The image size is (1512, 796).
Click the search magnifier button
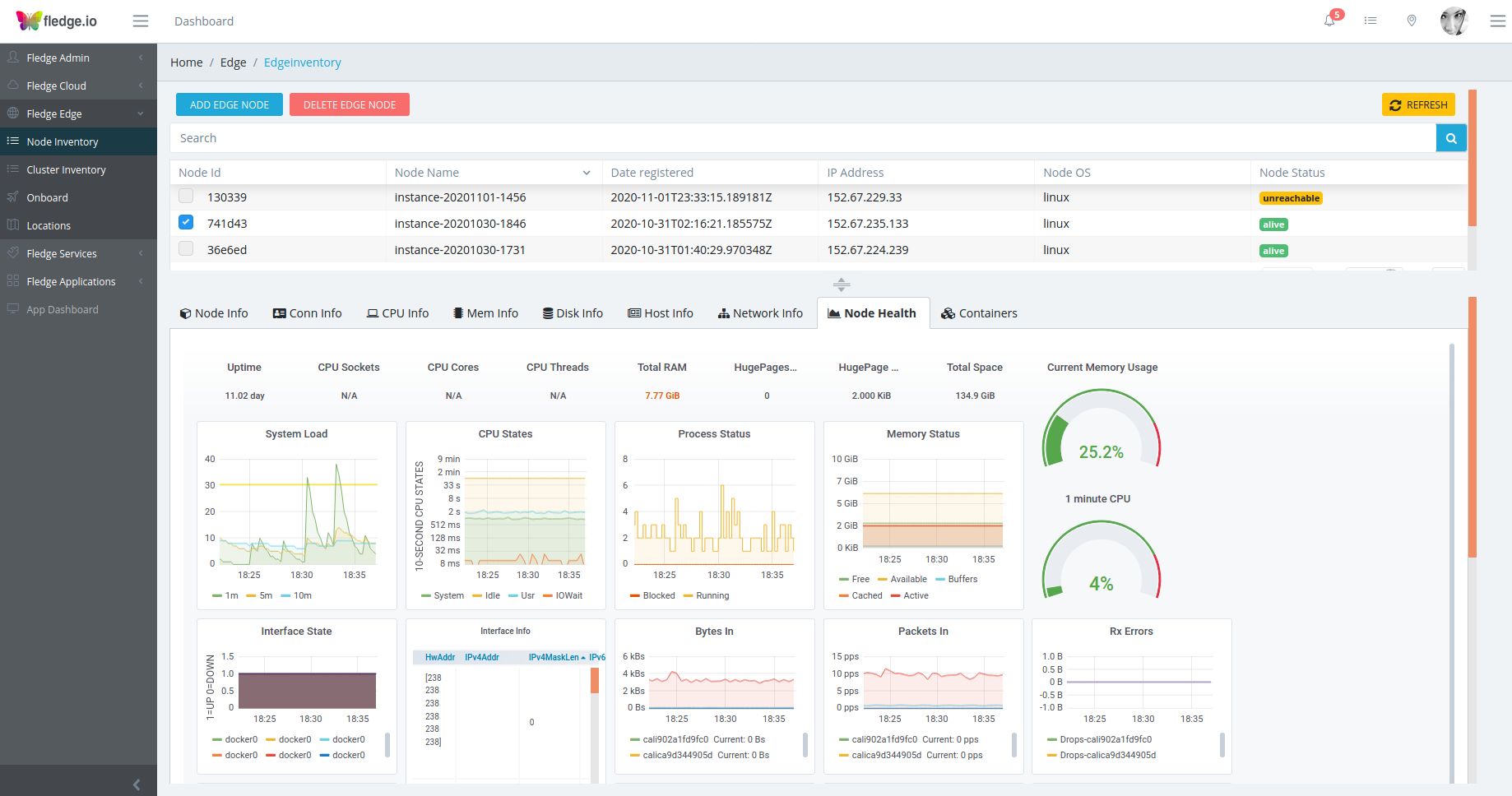click(x=1451, y=138)
